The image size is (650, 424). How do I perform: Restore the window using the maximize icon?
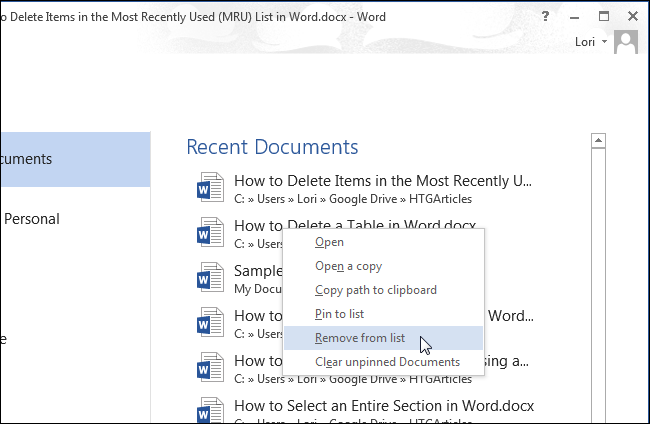[604, 17]
